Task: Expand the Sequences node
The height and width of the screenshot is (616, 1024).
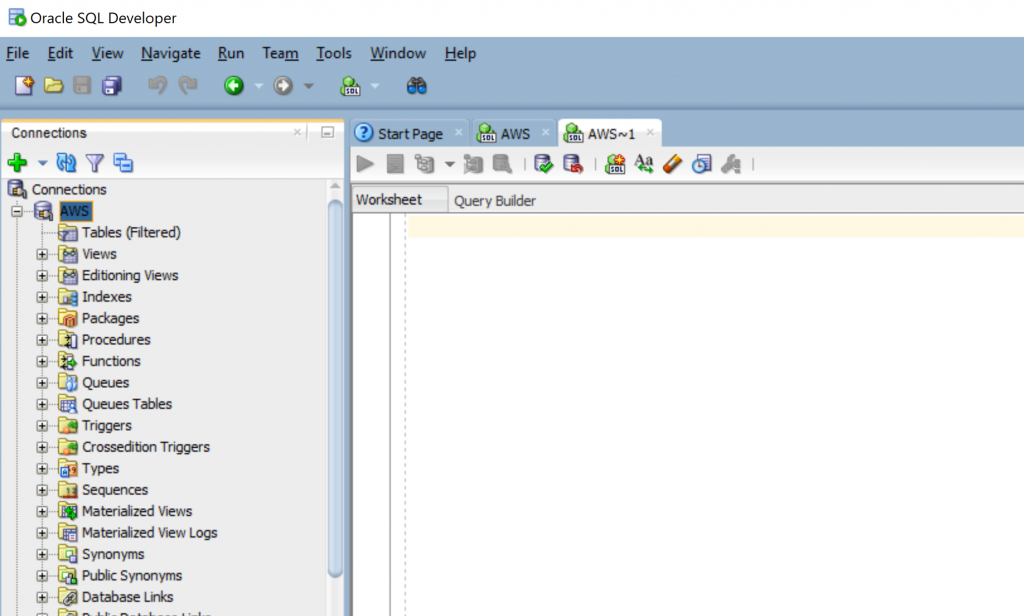Action: click(42, 490)
